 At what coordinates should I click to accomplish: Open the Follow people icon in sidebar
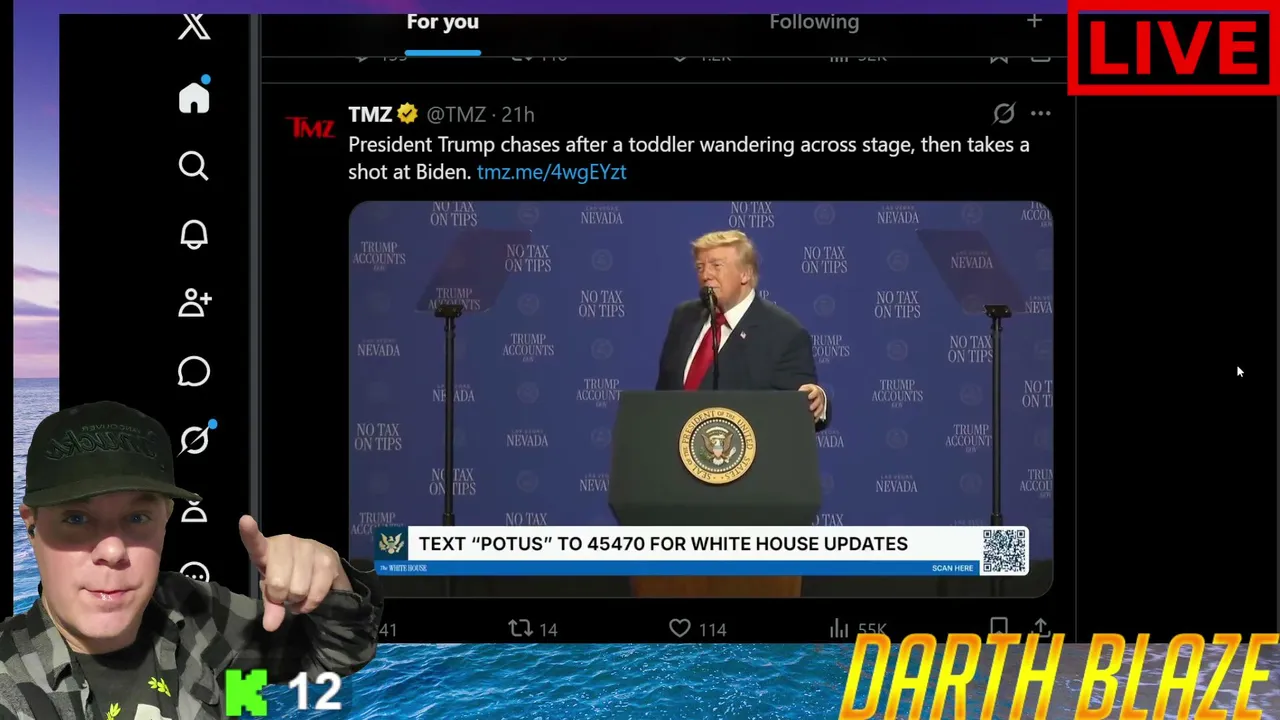click(195, 303)
